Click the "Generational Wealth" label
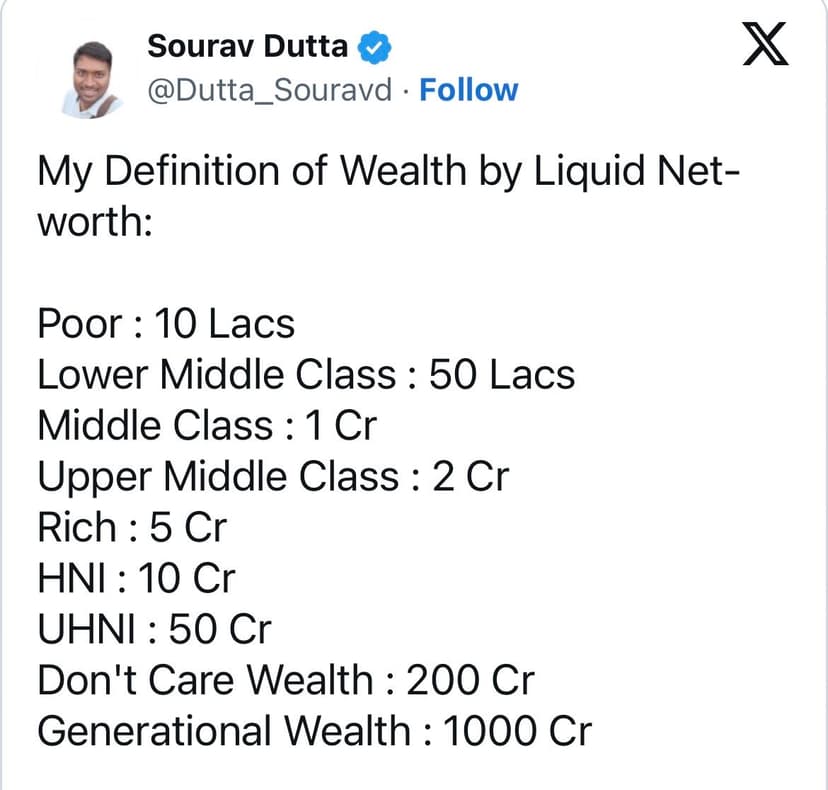Viewport: 828px width, 790px height. tap(223, 732)
